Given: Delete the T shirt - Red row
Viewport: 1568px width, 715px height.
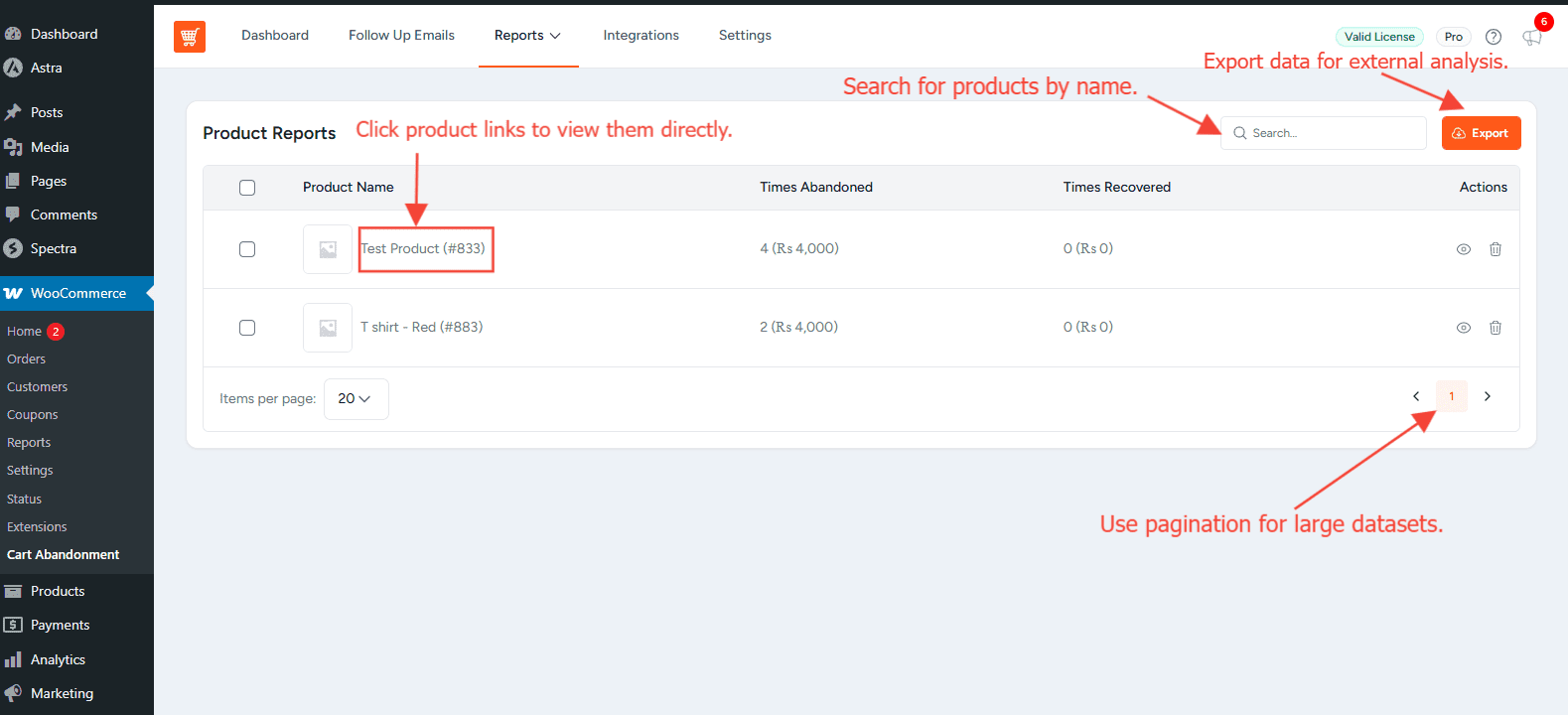Looking at the screenshot, I should 1495,328.
